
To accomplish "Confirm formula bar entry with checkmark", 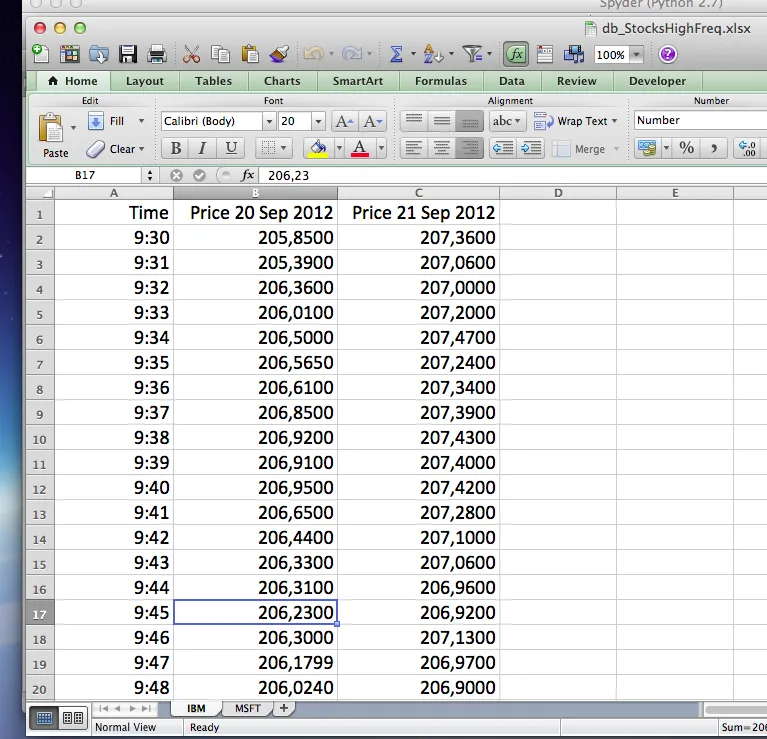I will [x=199, y=175].
